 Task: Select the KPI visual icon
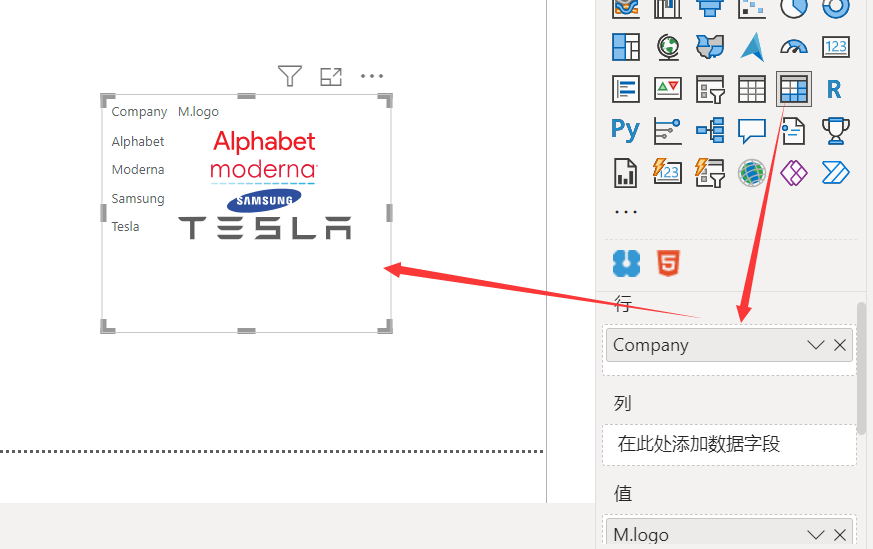[668, 89]
